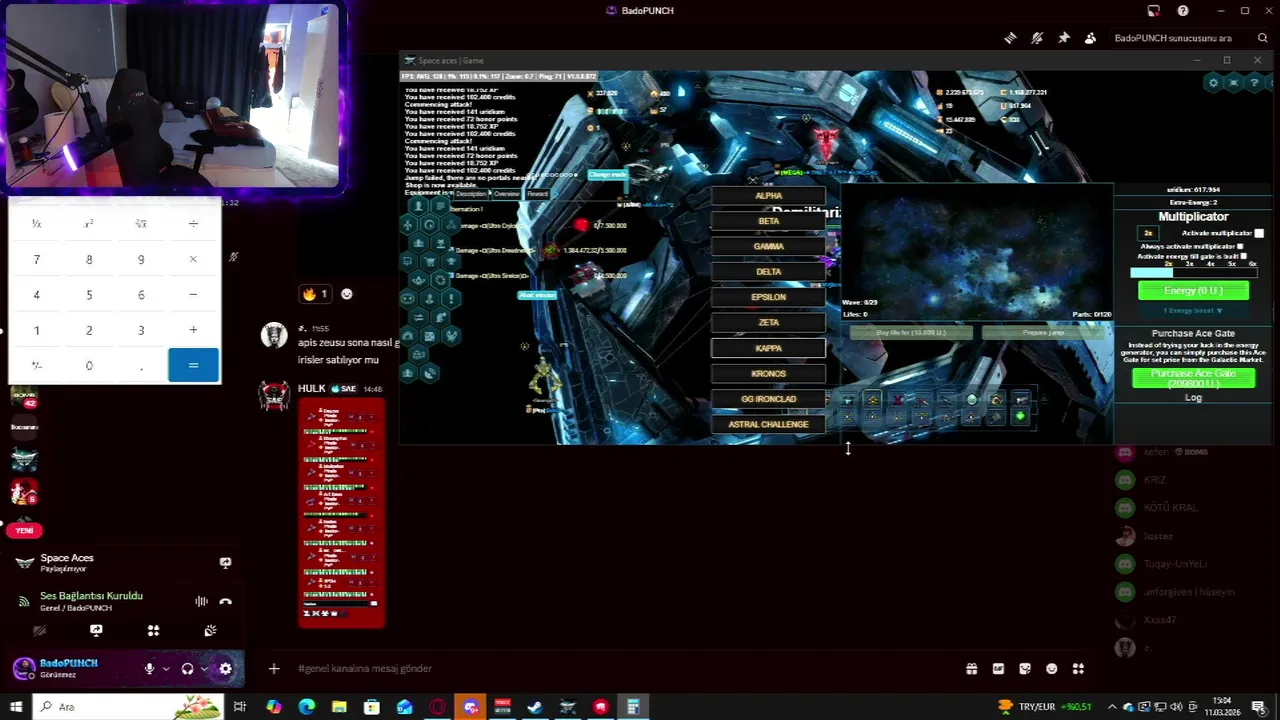Image resolution: width=1280 pixels, height=720 pixels.
Task: Enable Activate multiplicator checkbox
Action: [1259, 233]
